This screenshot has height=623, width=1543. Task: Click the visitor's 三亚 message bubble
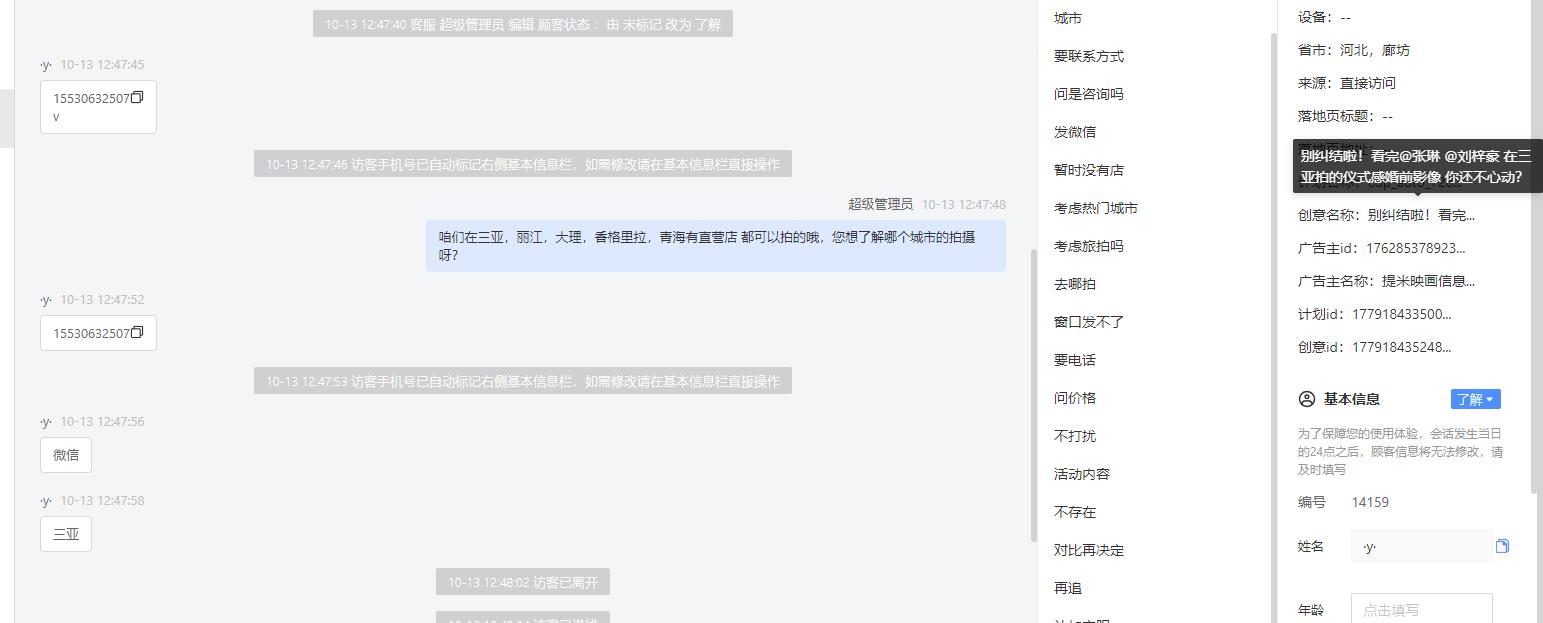pyautogui.click(x=66, y=534)
